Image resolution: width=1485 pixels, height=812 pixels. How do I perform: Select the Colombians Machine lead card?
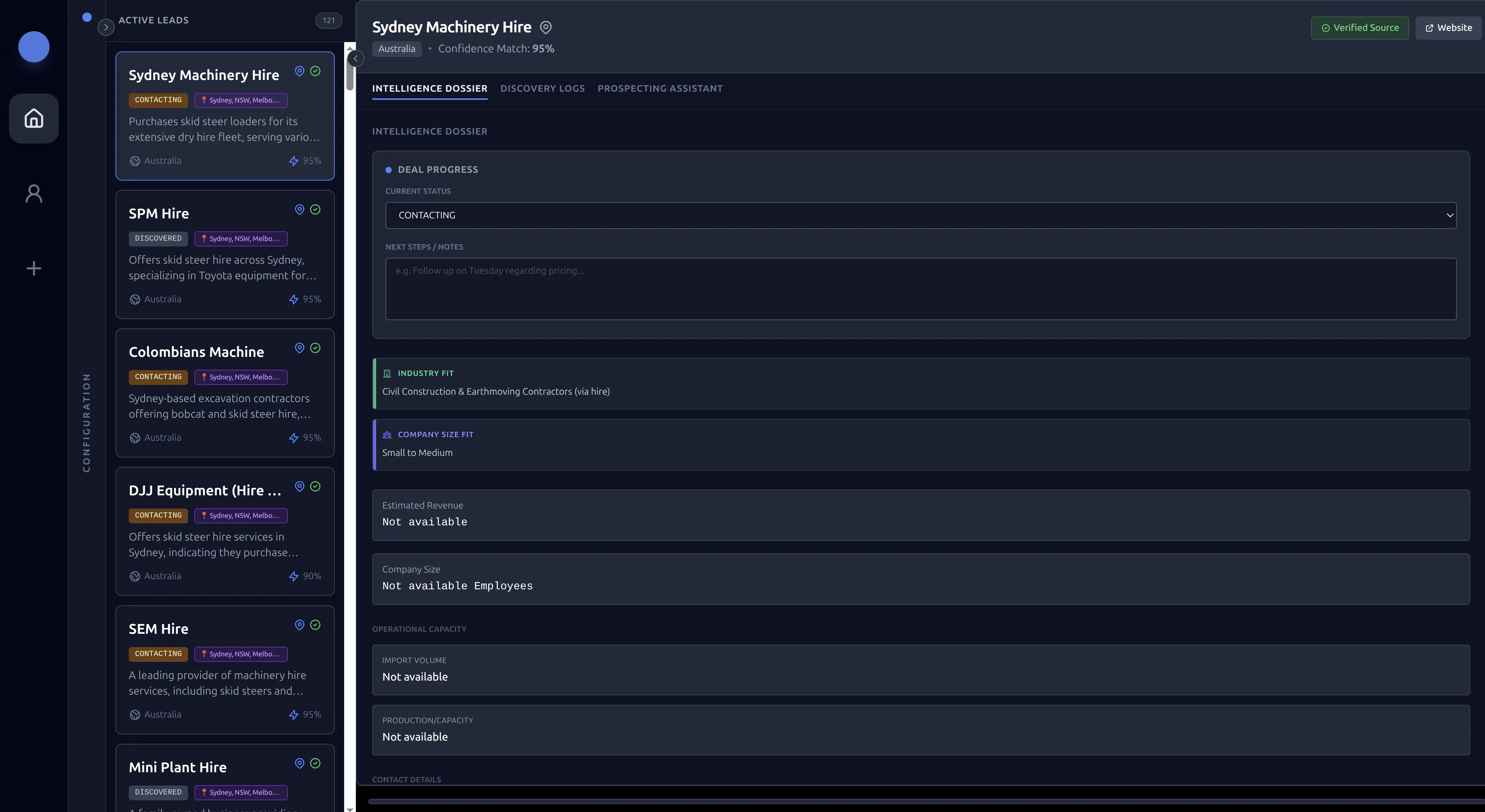(225, 392)
